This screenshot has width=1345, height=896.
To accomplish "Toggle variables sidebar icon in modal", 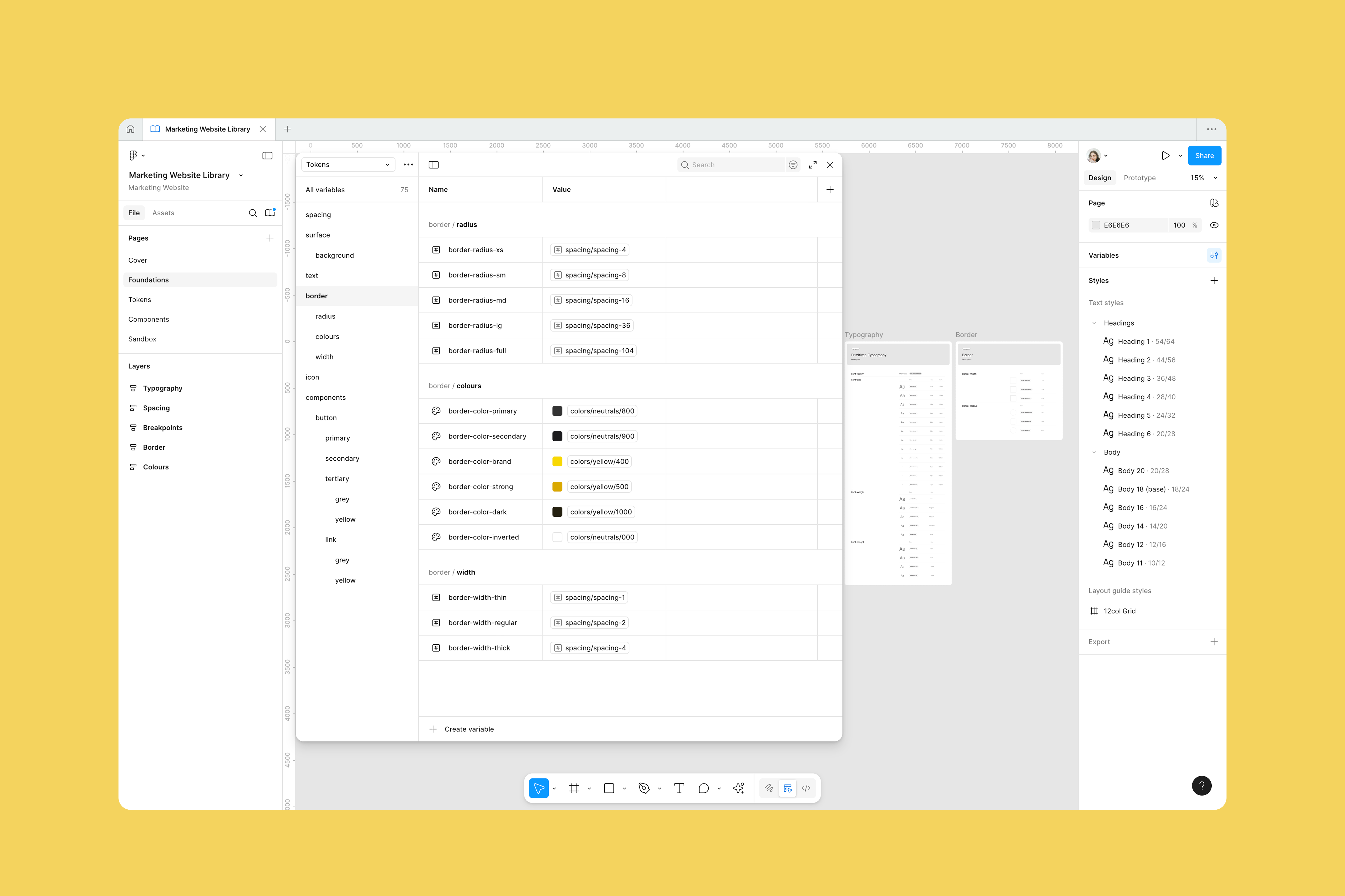I will pyautogui.click(x=434, y=165).
